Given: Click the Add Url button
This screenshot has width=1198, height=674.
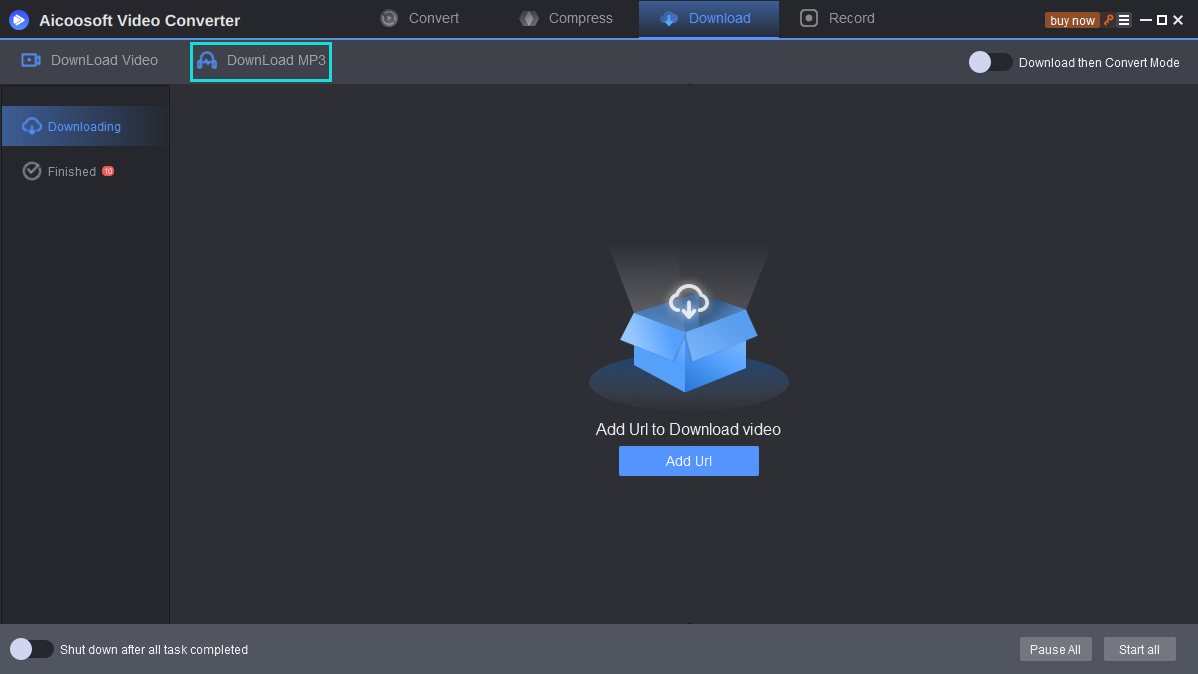Looking at the screenshot, I should [688, 461].
